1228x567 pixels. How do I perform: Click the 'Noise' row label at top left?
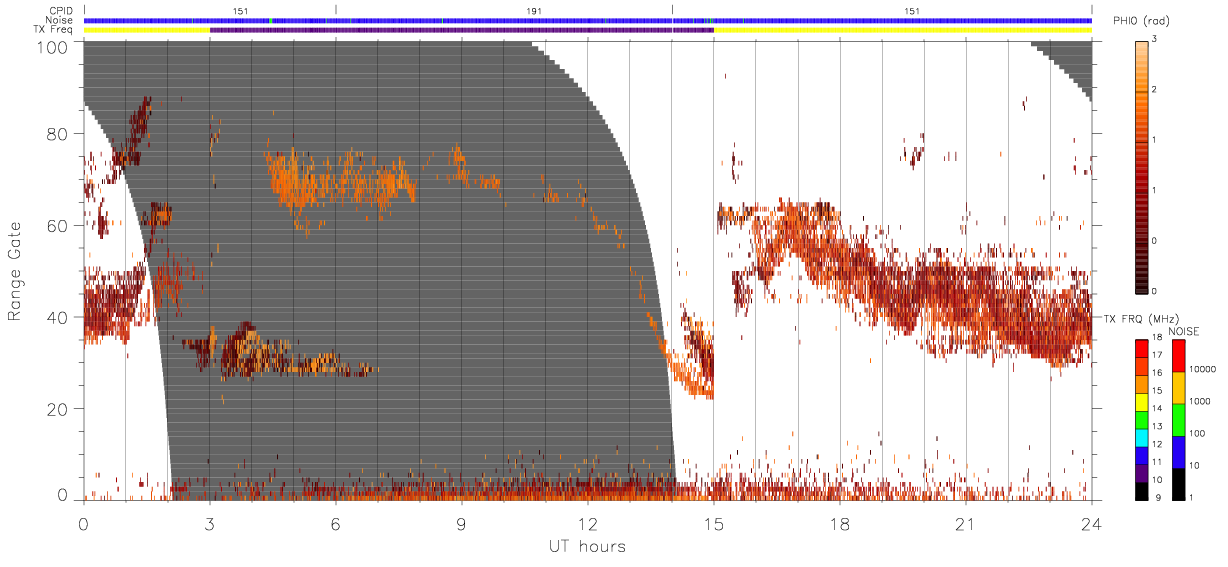(x=61, y=20)
